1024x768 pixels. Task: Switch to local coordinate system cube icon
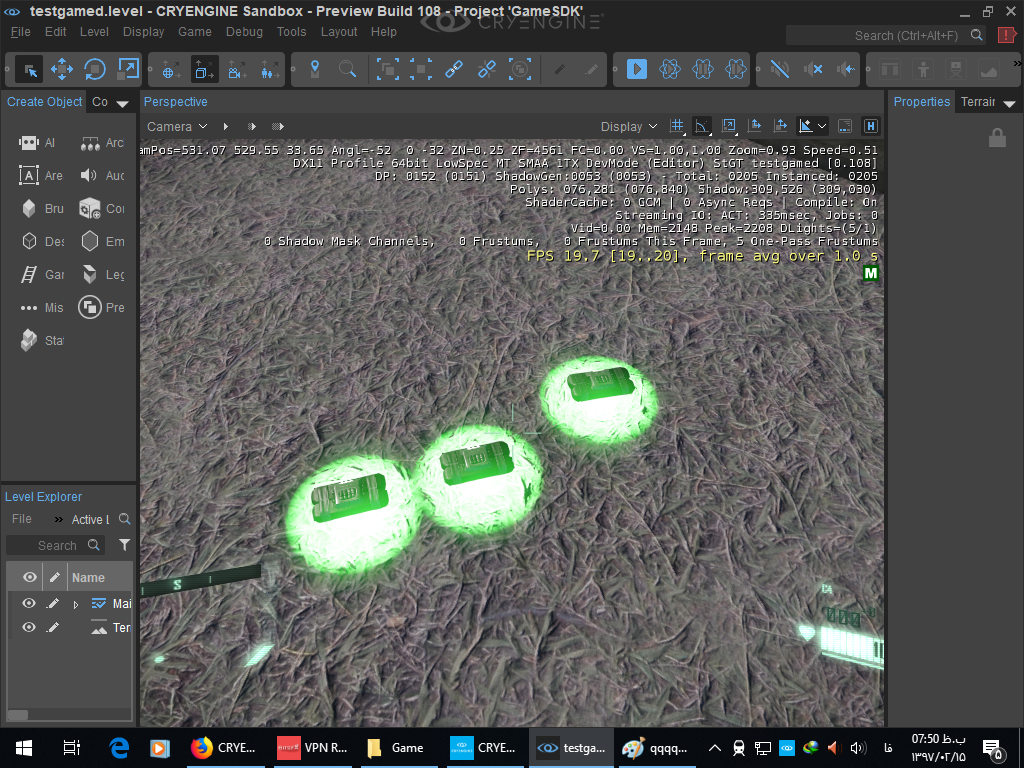pyautogui.click(x=204, y=69)
